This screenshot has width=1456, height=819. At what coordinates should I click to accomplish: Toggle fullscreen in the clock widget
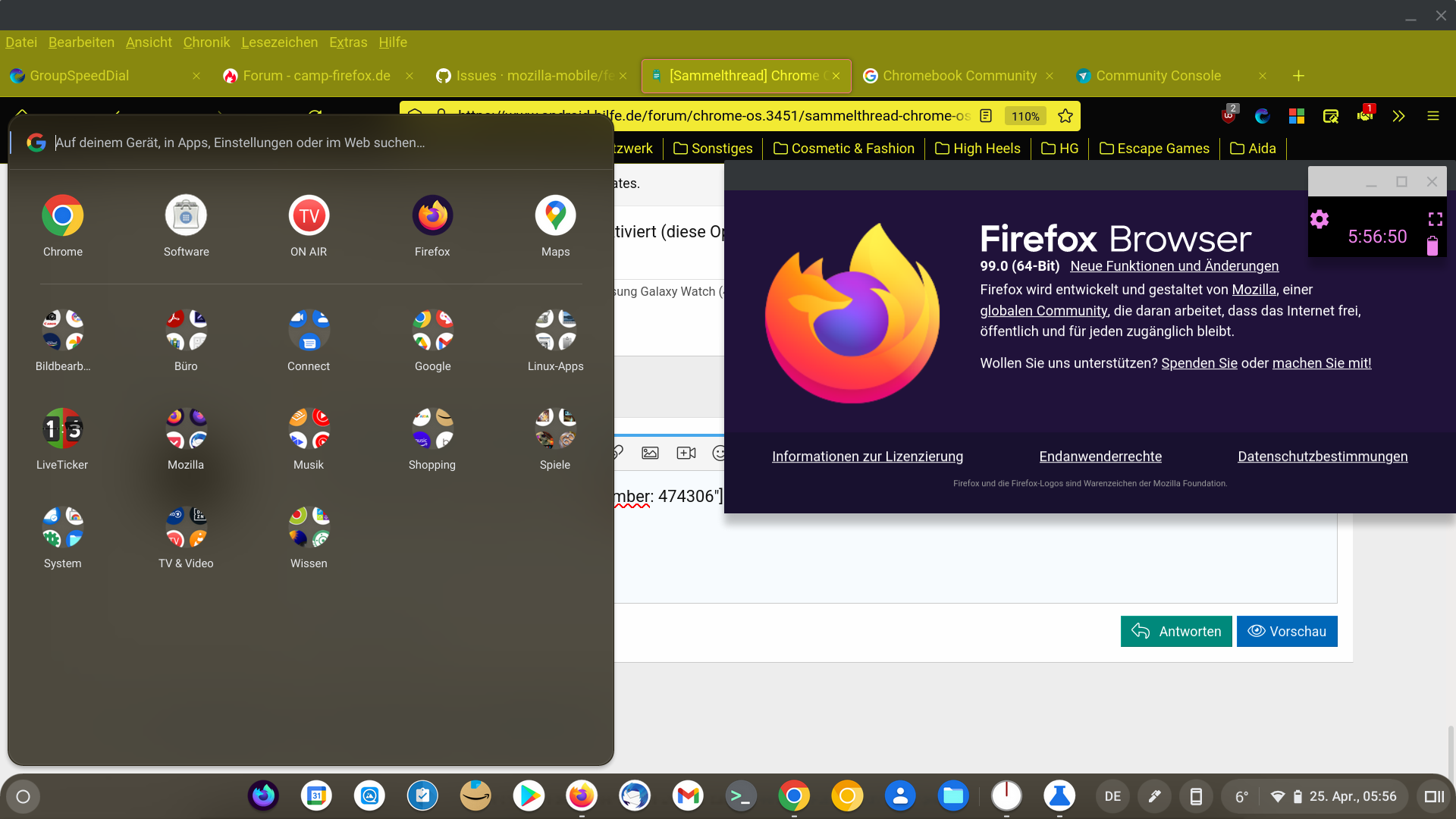1435,219
